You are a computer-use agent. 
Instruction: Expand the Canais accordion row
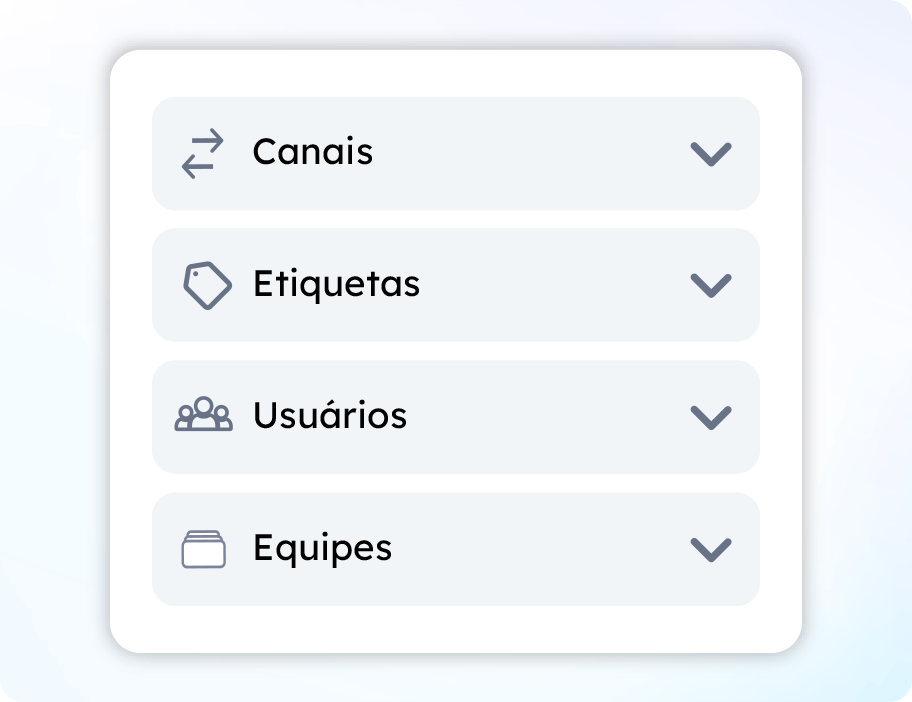click(500, 154)
